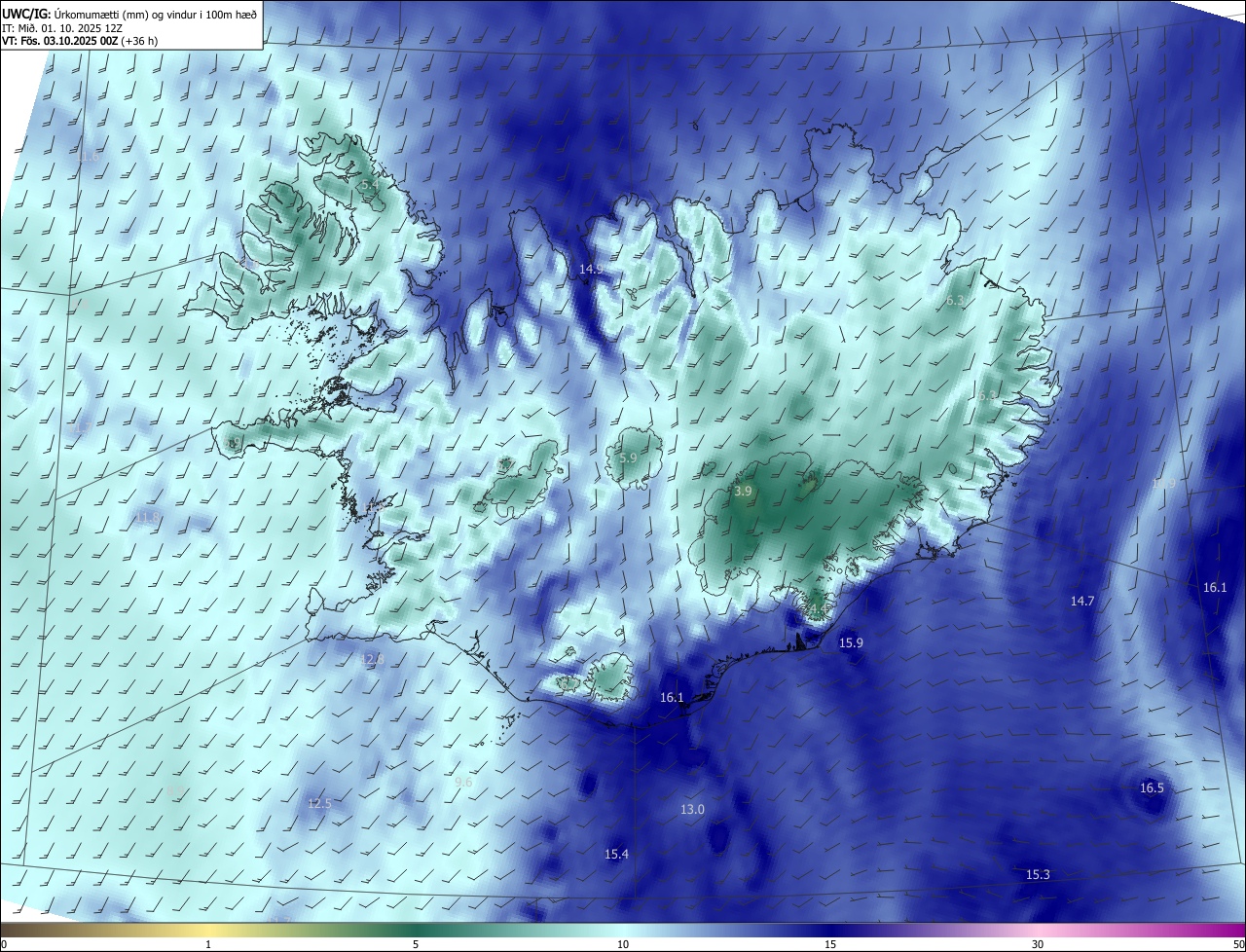Click the 5.4 value in the Westfjords
Screen dimensions: 1246x952
(x=369, y=184)
